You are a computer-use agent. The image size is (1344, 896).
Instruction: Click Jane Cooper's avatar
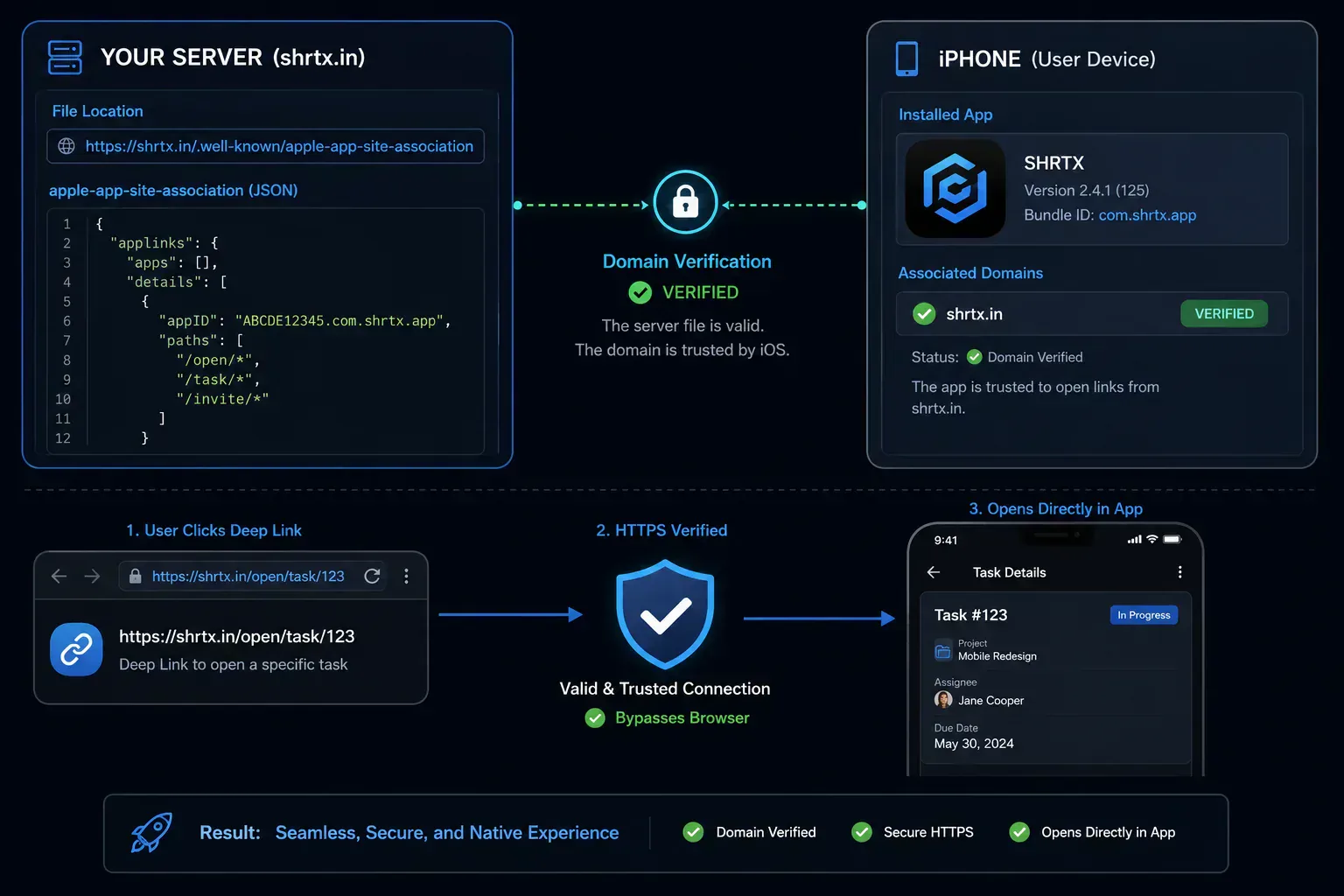point(943,699)
